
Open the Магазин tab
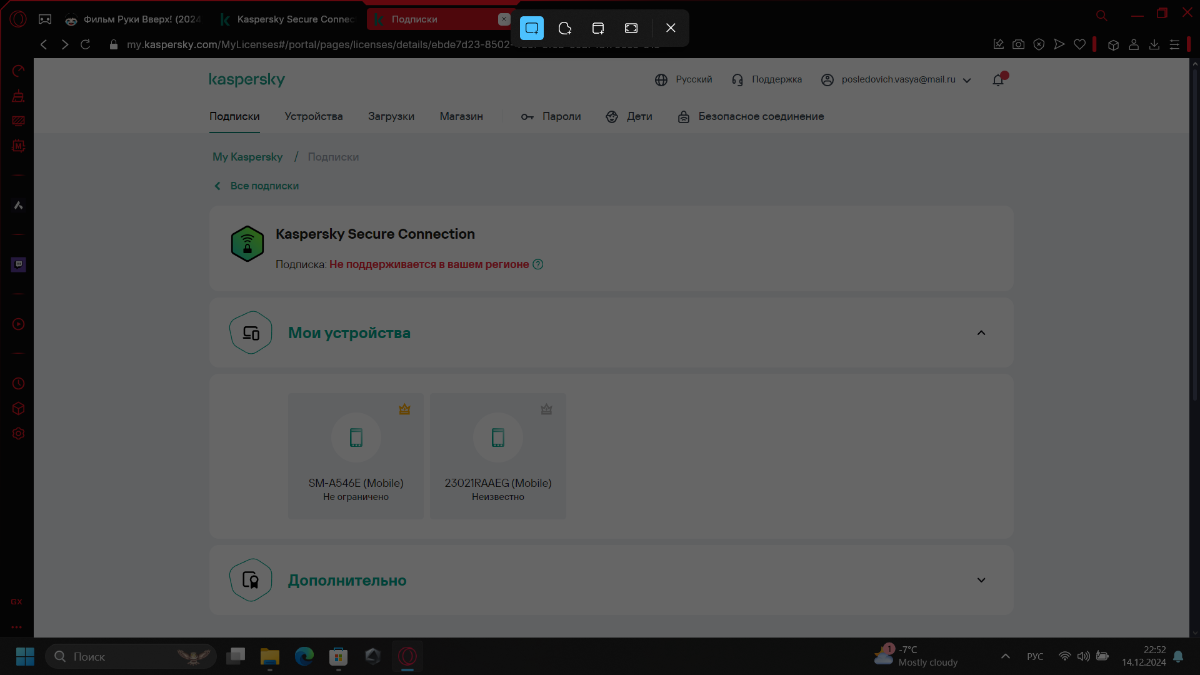(461, 117)
